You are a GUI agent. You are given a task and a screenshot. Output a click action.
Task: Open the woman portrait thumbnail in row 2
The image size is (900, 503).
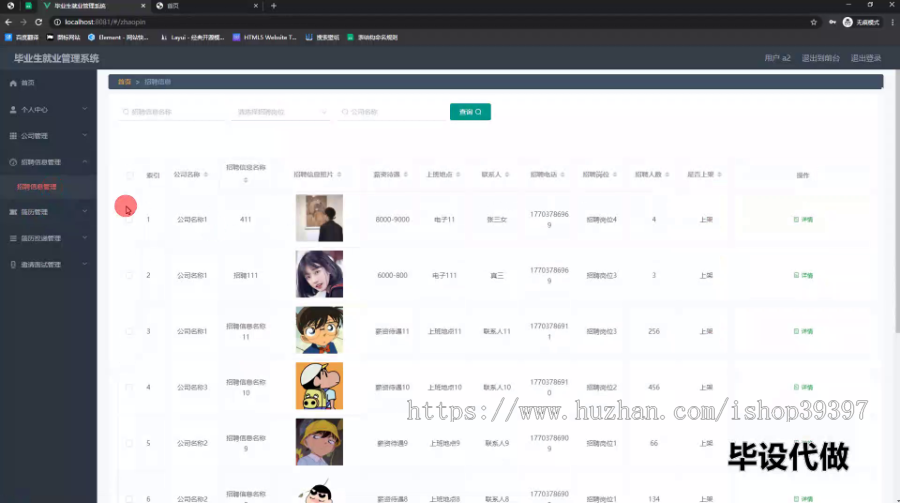319,274
